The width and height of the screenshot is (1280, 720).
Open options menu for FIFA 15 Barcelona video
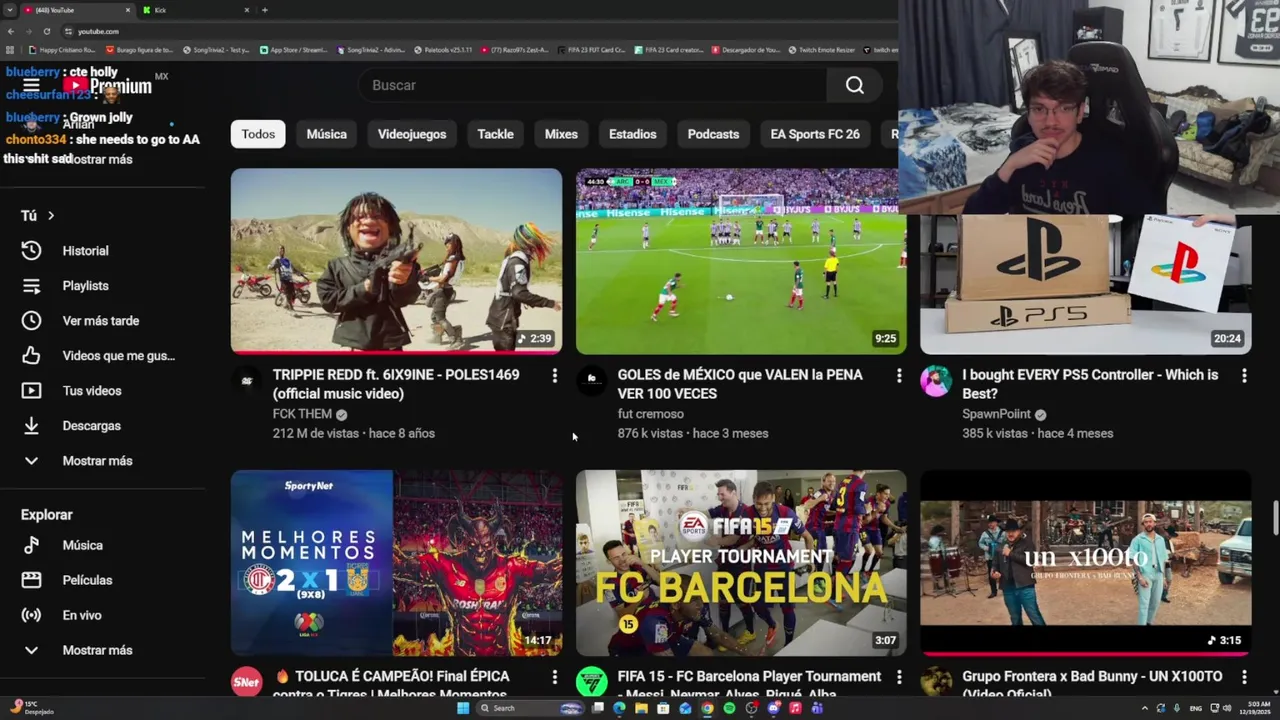pyautogui.click(x=899, y=677)
